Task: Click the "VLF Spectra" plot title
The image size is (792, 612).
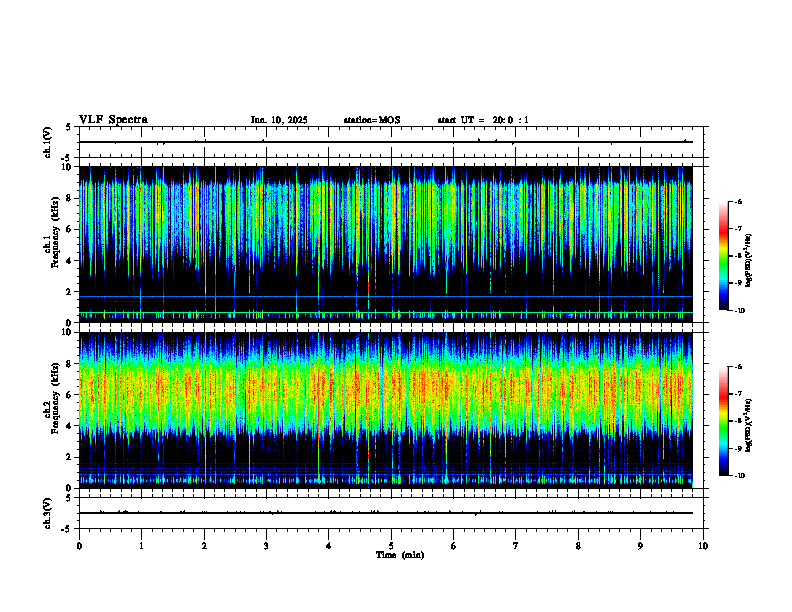Action: coord(113,120)
